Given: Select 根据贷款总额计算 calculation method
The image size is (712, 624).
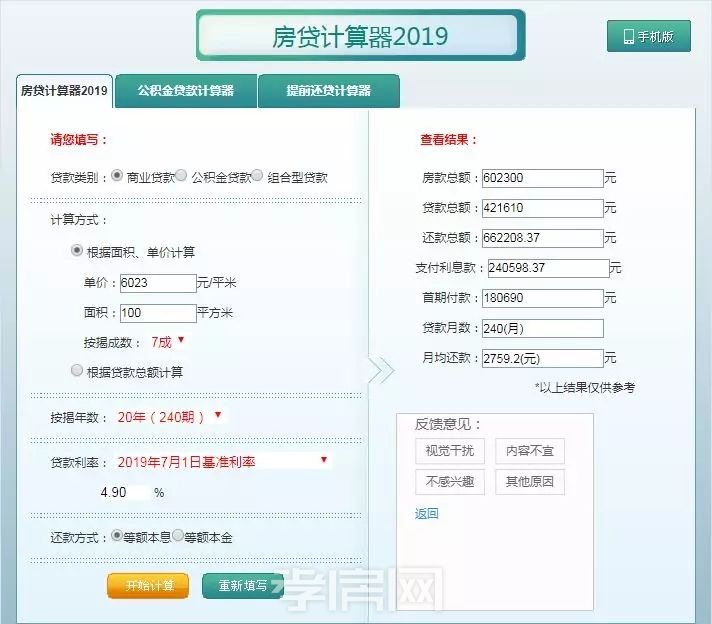Looking at the screenshot, I should 77,370.
